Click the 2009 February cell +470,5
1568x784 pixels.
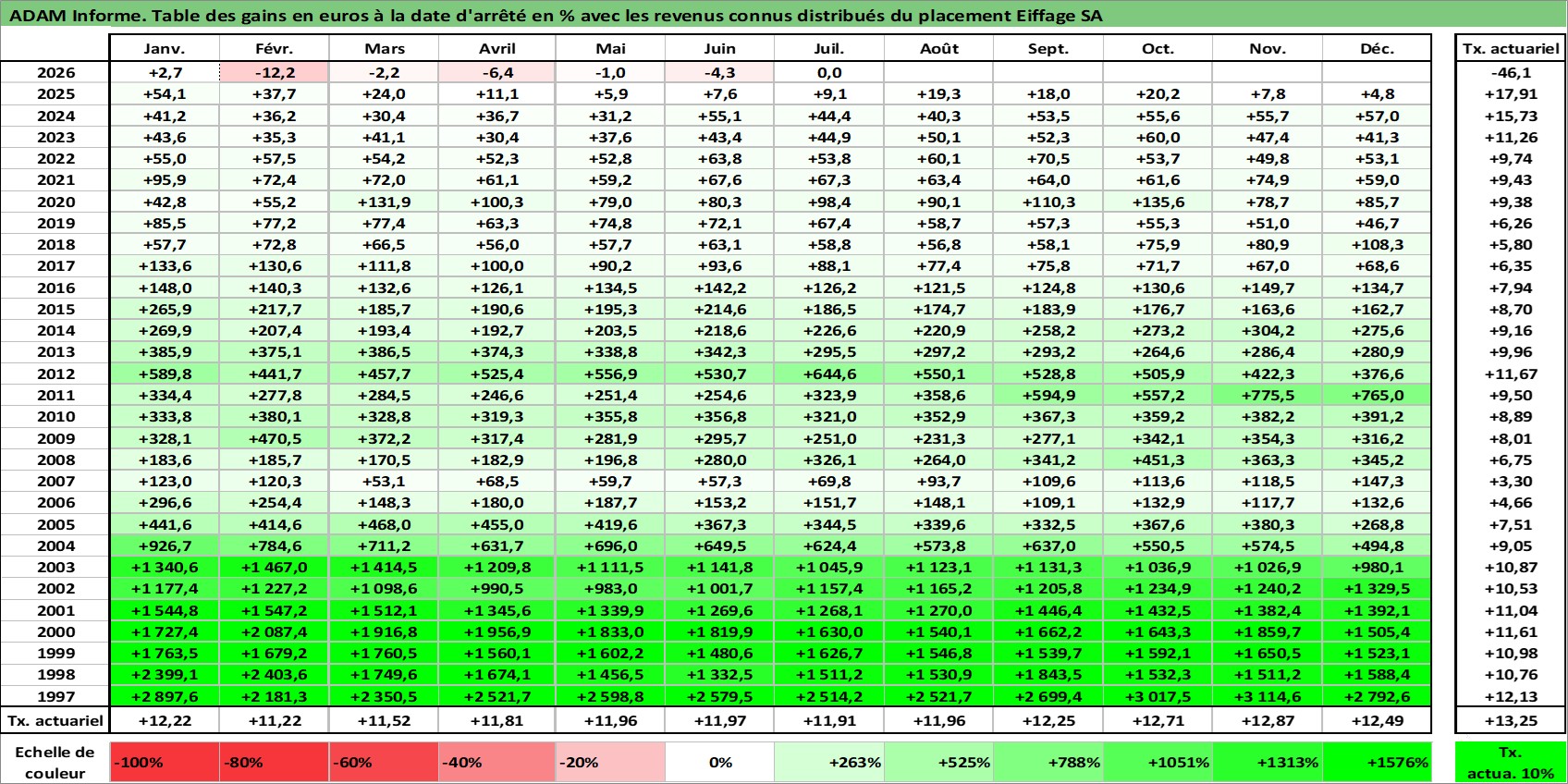(274, 438)
